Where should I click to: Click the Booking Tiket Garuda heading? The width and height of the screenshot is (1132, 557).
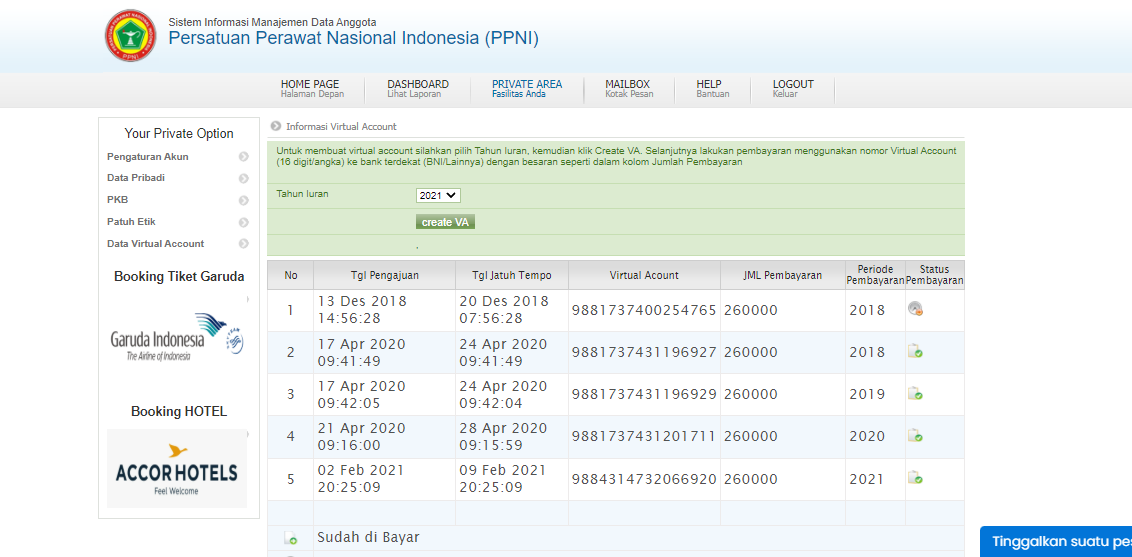[x=179, y=276]
